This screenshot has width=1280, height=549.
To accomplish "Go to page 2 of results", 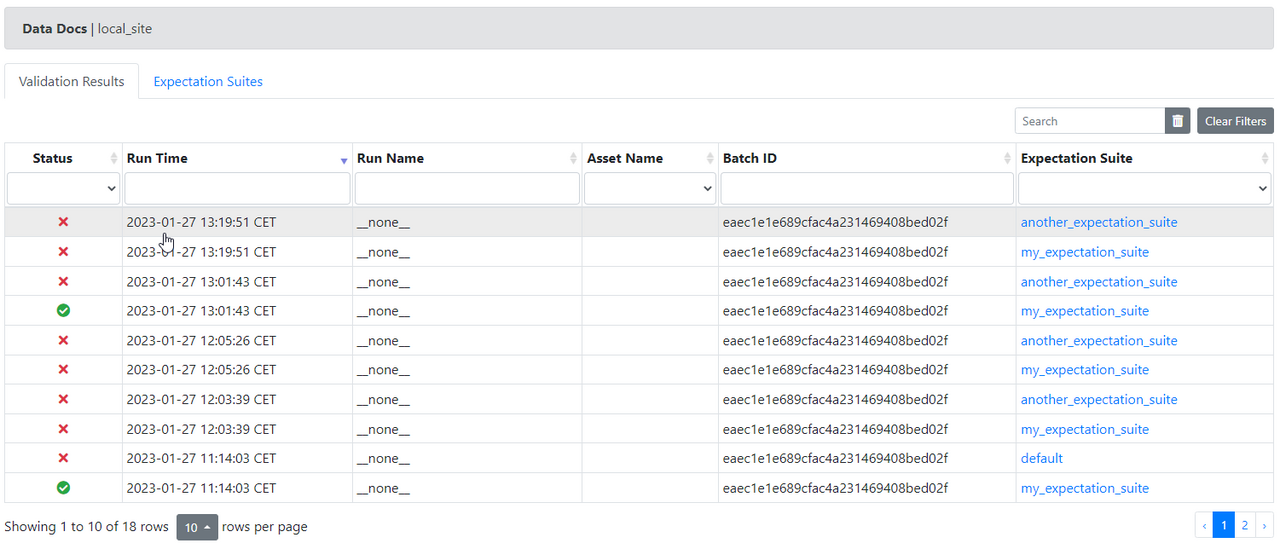I will pos(1244,525).
